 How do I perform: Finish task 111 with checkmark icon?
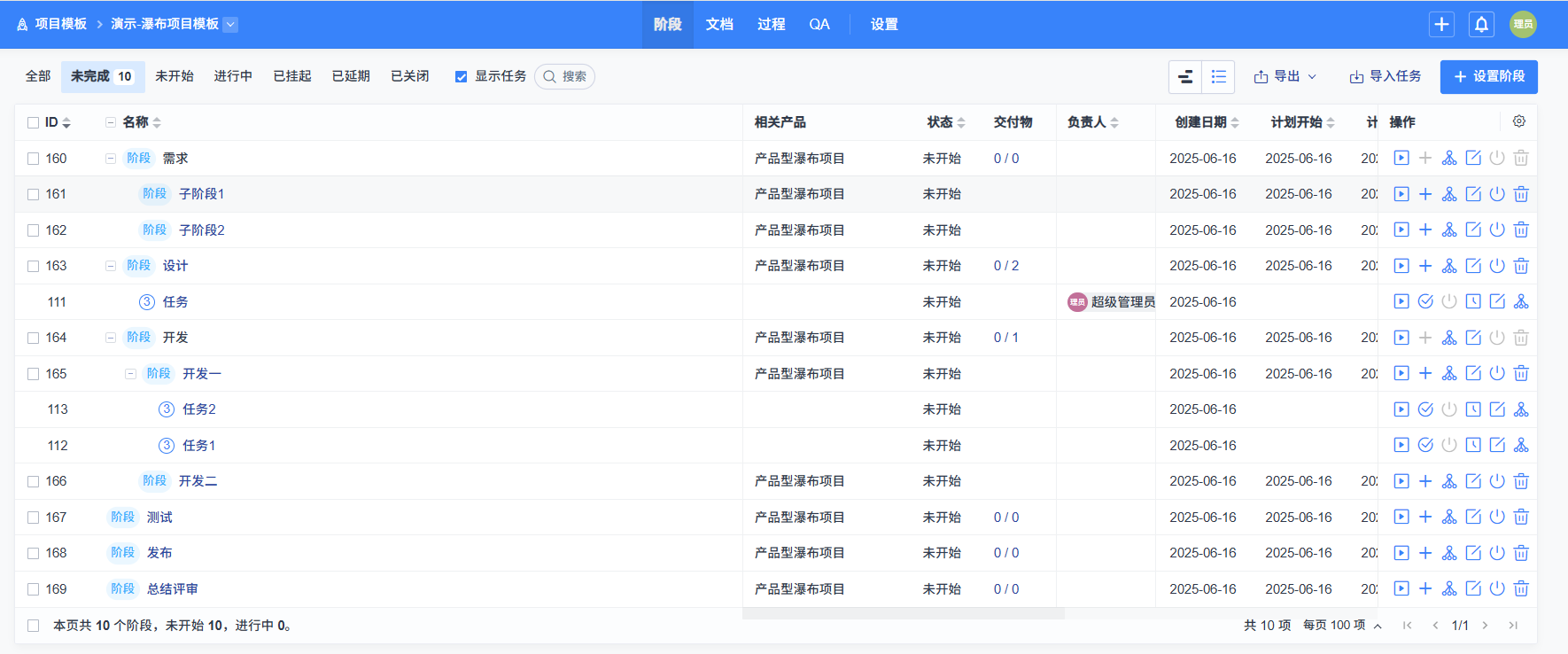tap(1424, 302)
